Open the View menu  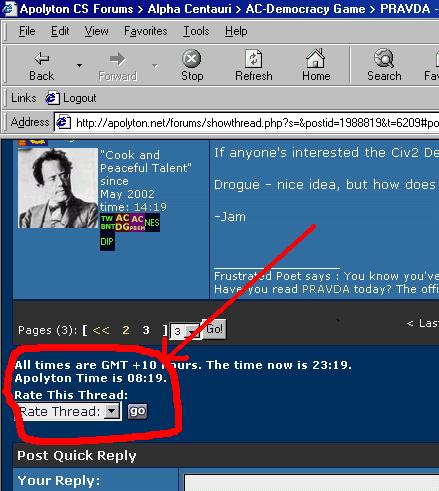(96, 31)
